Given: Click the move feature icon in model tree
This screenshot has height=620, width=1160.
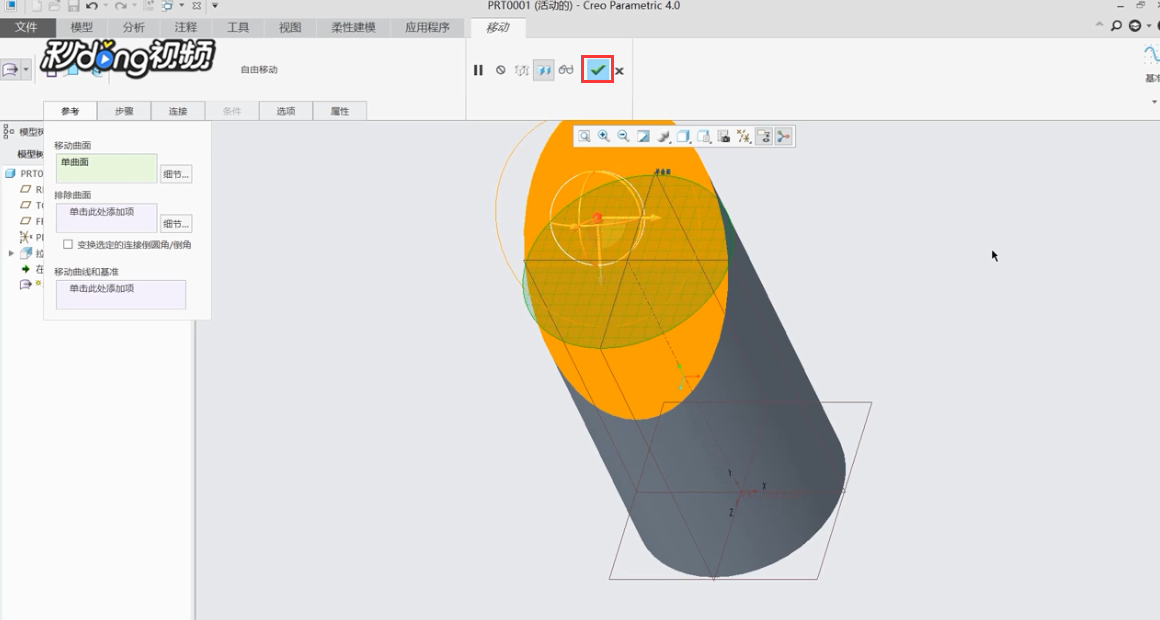Looking at the screenshot, I should 26,284.
